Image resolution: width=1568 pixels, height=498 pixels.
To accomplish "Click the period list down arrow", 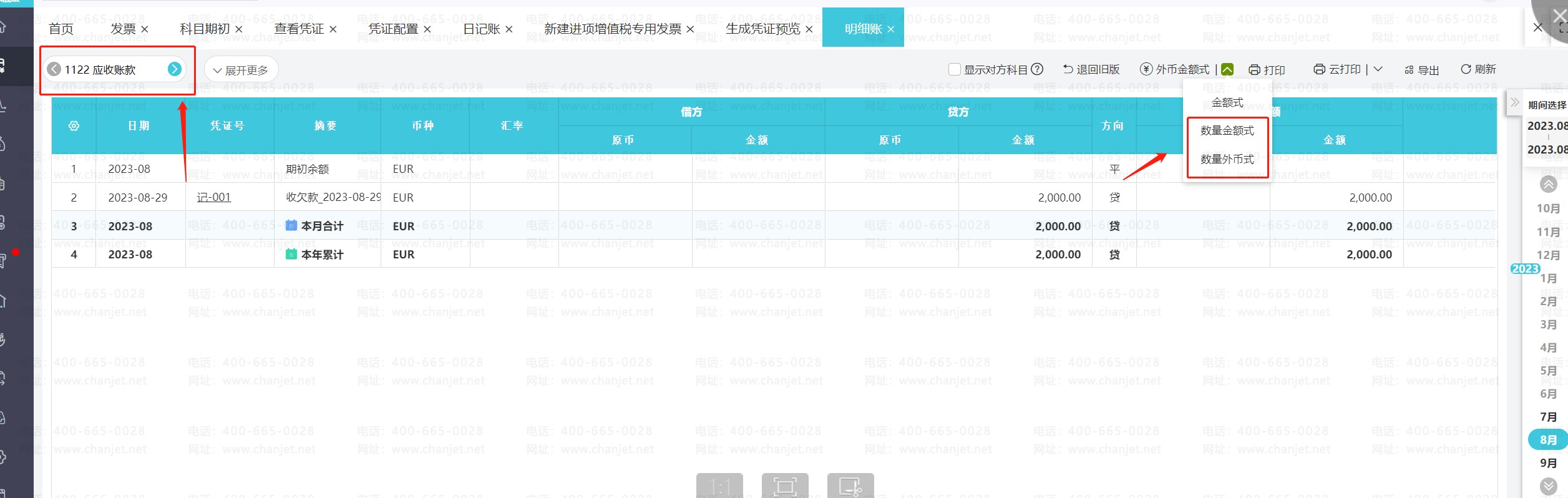I will pos(1549,486).
